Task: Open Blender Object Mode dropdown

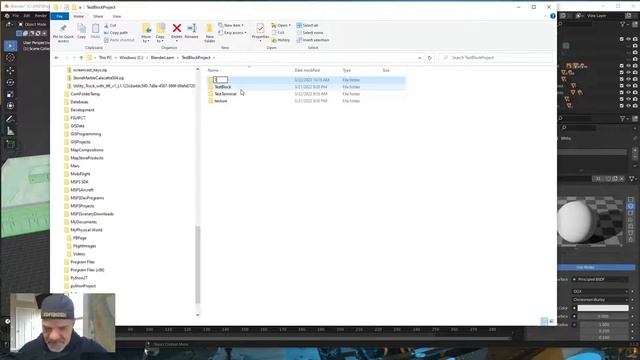Action: [x=33, y=24]
